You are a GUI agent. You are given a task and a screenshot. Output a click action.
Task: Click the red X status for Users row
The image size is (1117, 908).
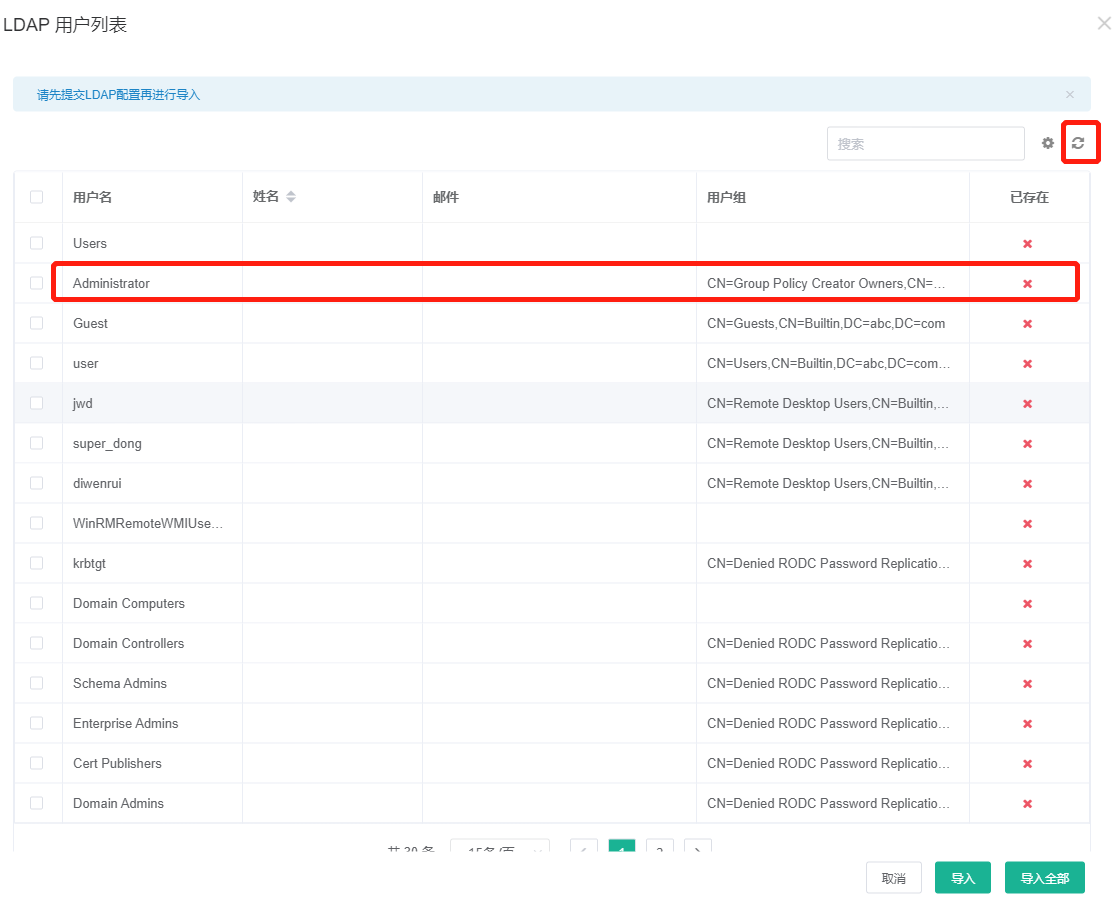(x=1027, y=243)
